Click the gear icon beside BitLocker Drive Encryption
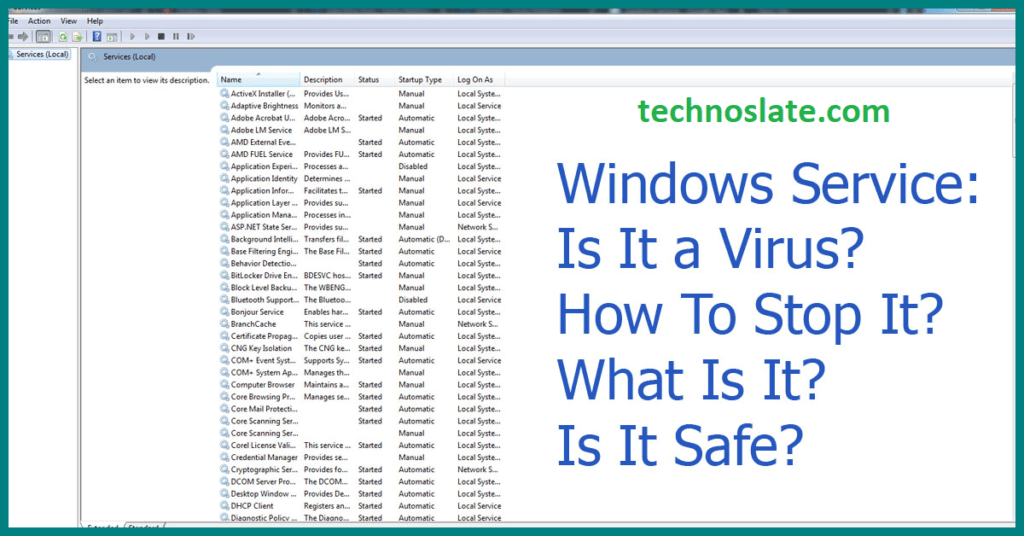The image size is (1024, 536). (225, 276)
